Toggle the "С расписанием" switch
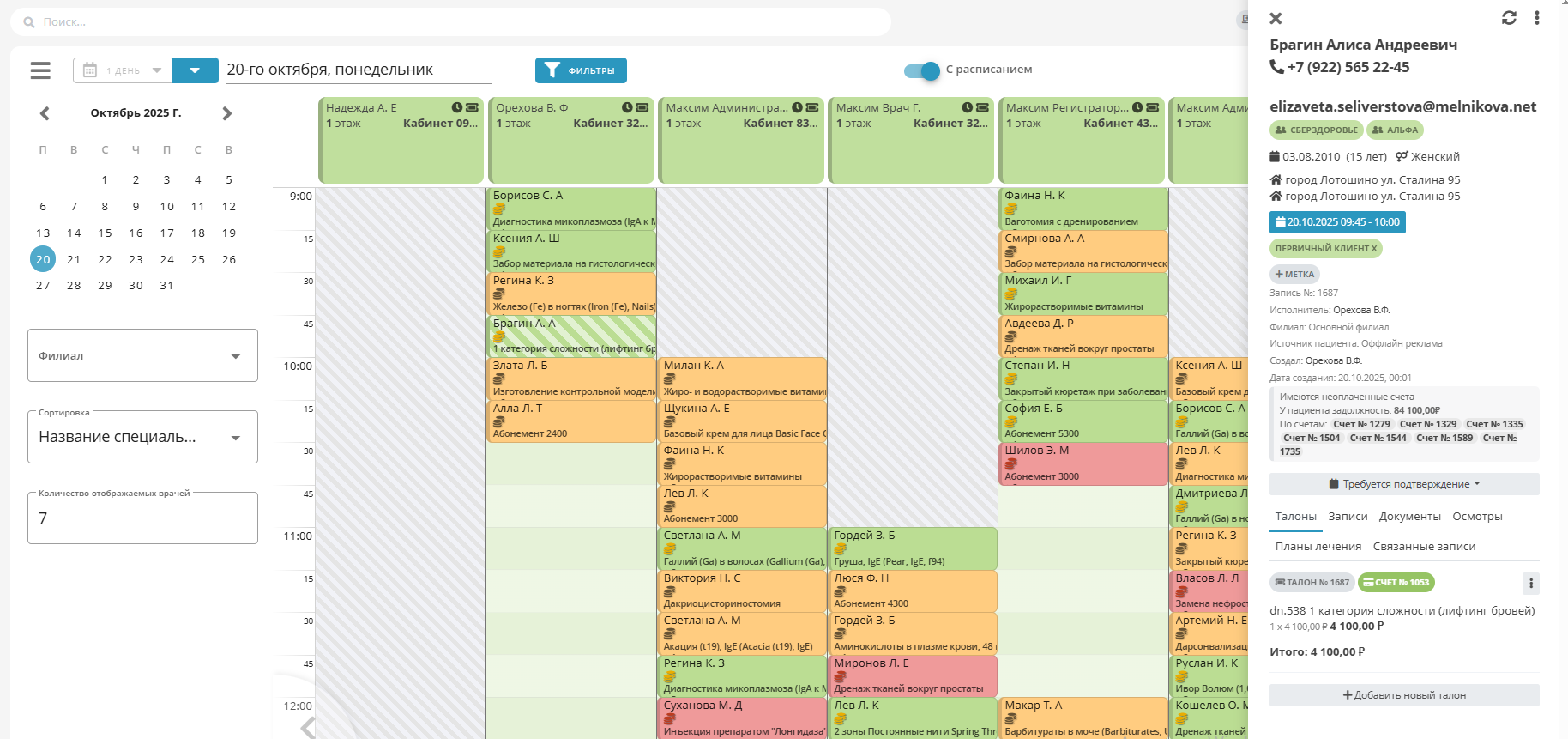Screen dimensions: 1568x739 pyautogui.click(x=922, y=70)
